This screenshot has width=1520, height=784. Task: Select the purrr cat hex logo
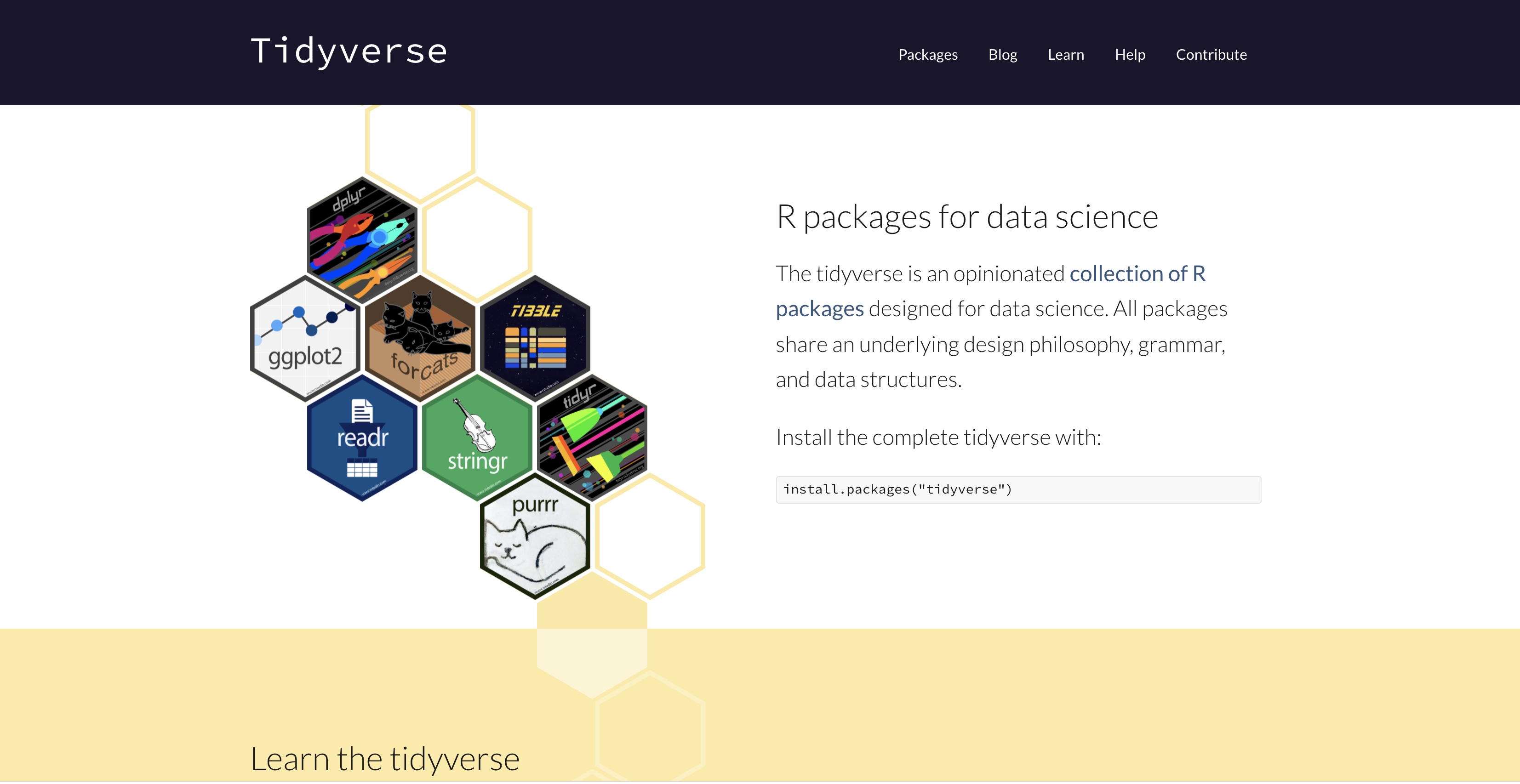click(x=535, y=537)
